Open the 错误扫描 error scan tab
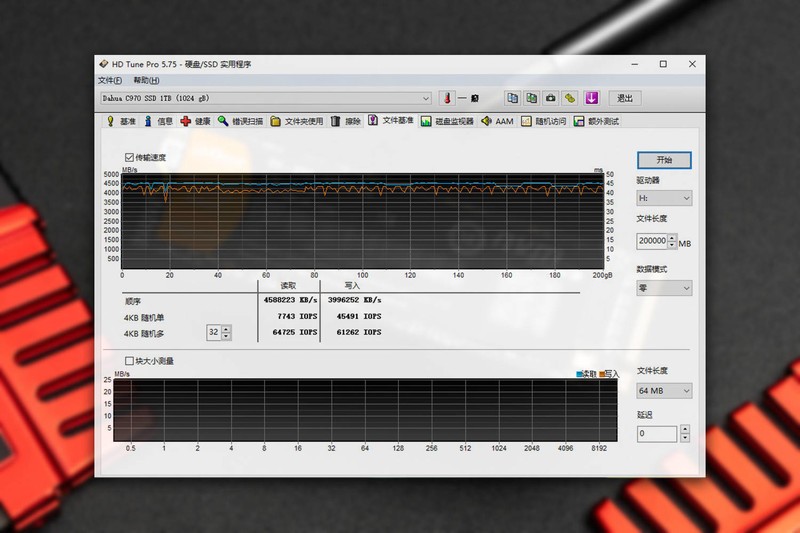Image resolution: width=800 pixels, height=533 pixels. click(x=240, y=121)
